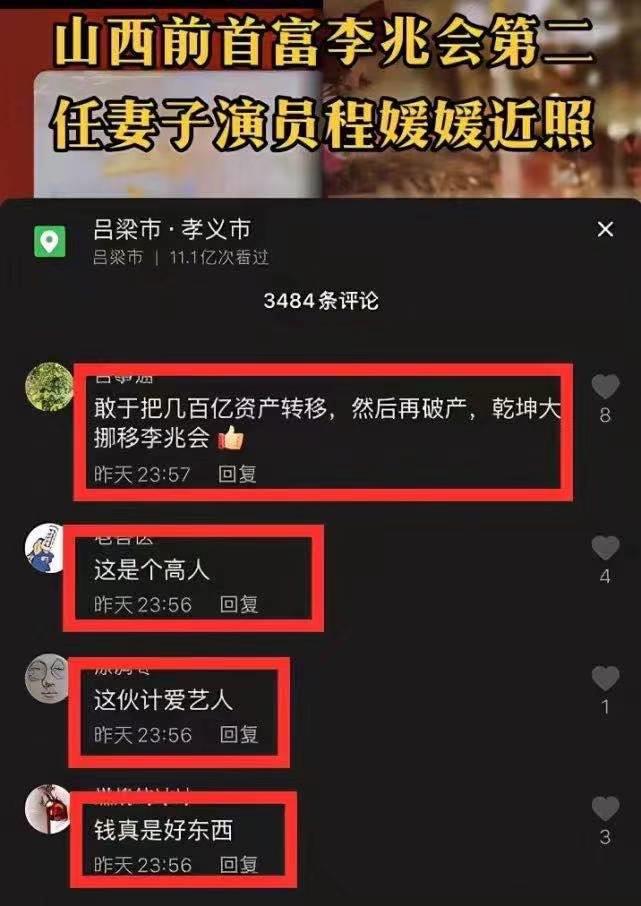Reply to the 钱真是好东西 comment
The image size is (641, 906).
[239, 865]
